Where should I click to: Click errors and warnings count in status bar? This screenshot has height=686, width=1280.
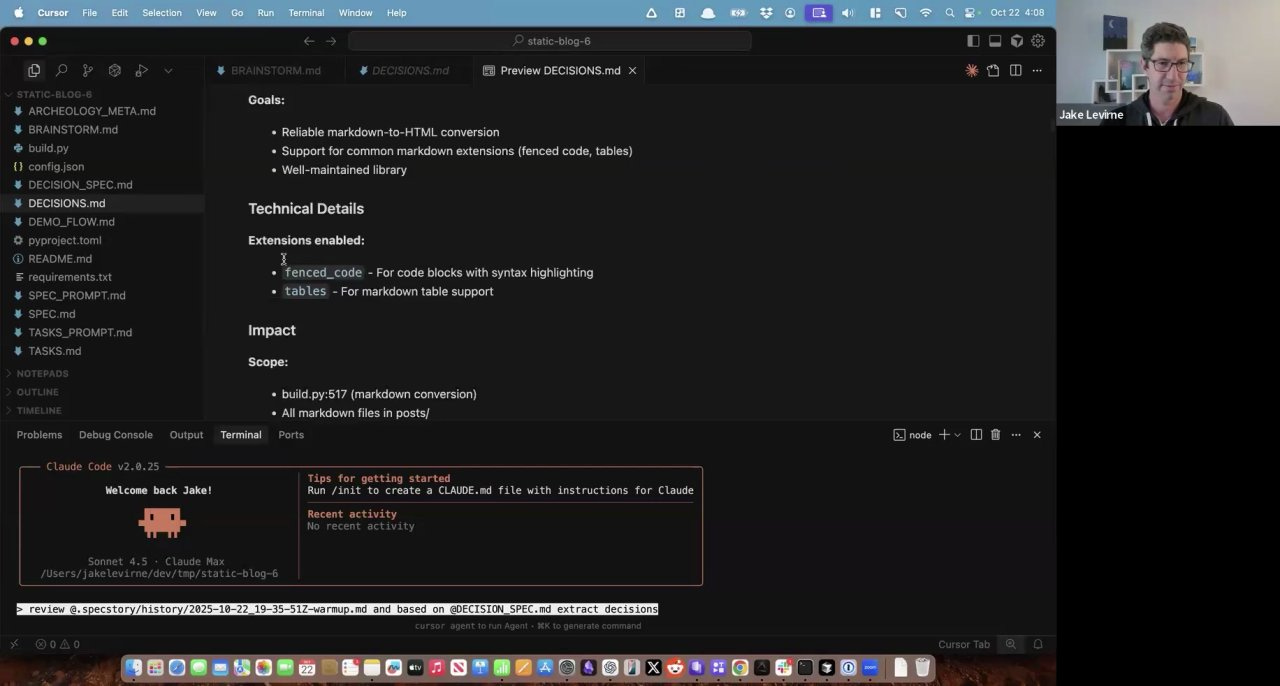pyautogui.click(x=57, y=645)
